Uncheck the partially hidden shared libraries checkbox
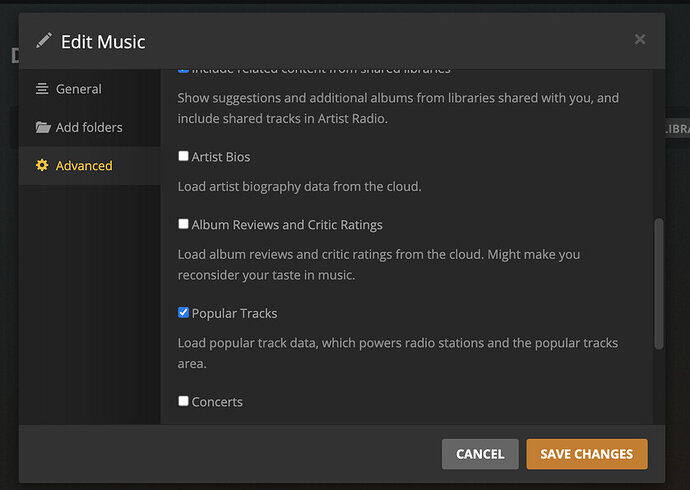This screenshot has width=690, height=490. (183, 70)
